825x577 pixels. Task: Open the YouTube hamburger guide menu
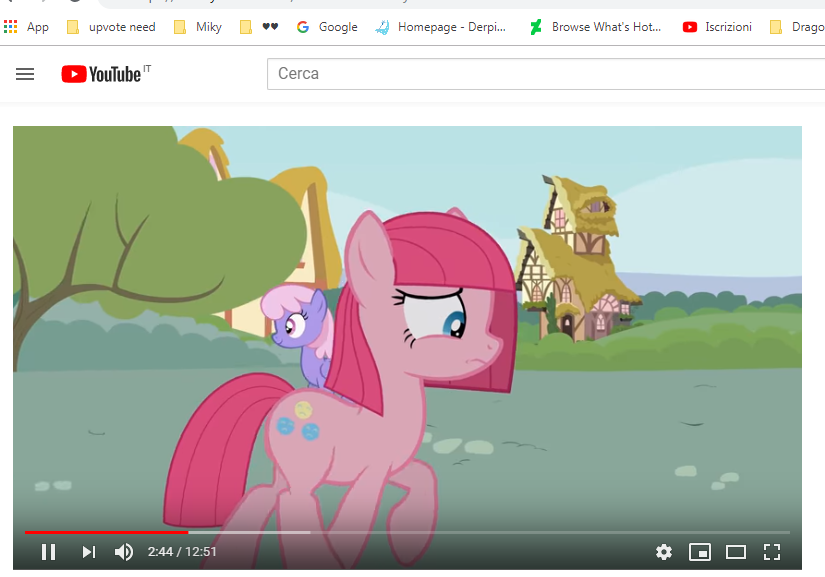pos(25,74)
